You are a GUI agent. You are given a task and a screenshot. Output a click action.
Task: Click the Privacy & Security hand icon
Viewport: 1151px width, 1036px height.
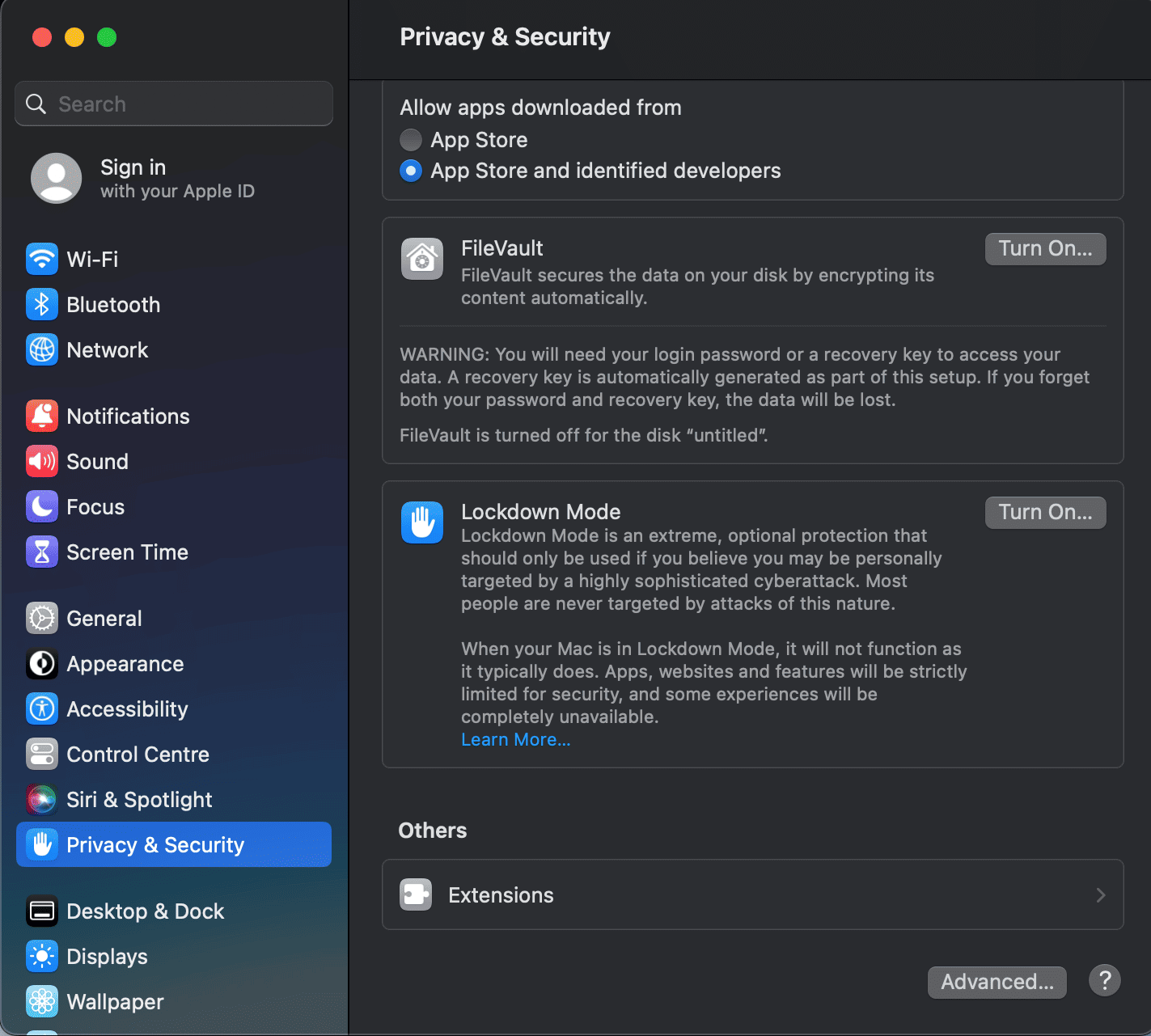tap(42, 844)
